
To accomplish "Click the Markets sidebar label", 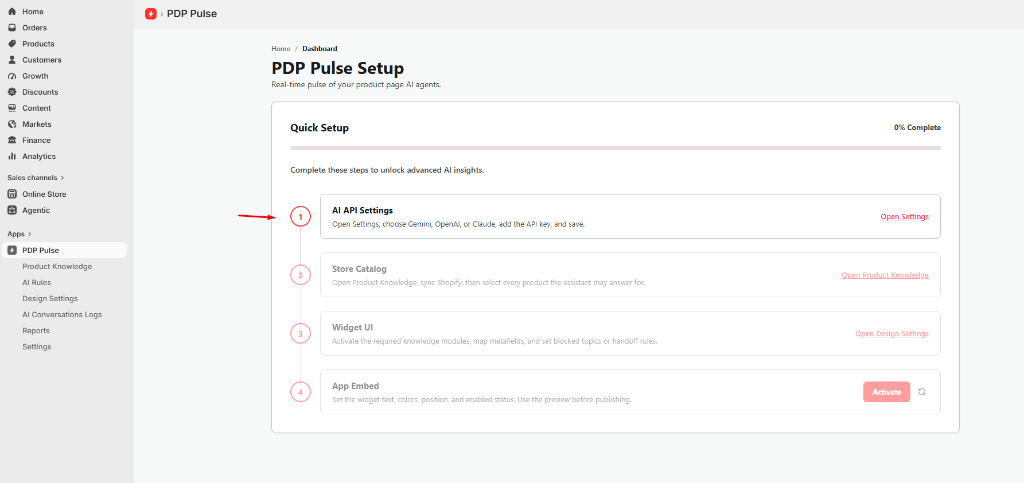I will (x=37, y=124).
